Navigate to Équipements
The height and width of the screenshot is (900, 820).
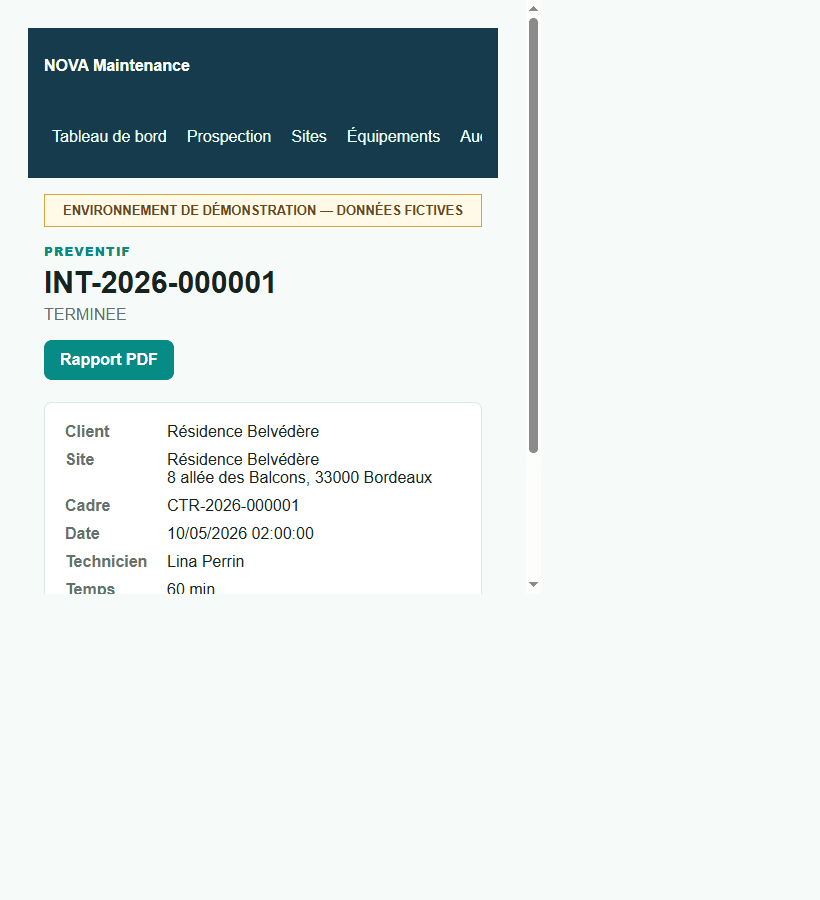point(393,137)
